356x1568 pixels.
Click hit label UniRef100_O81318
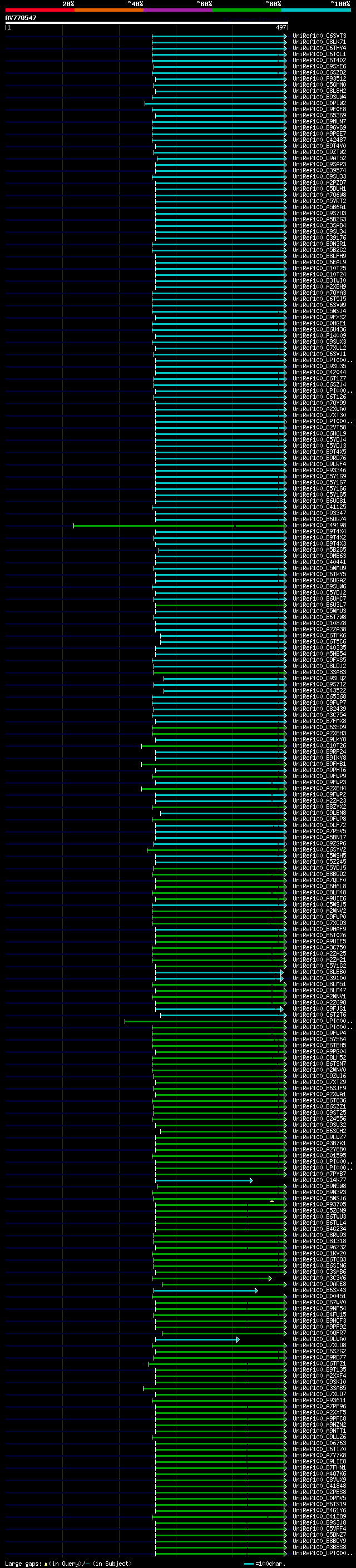click(319, 1241)
